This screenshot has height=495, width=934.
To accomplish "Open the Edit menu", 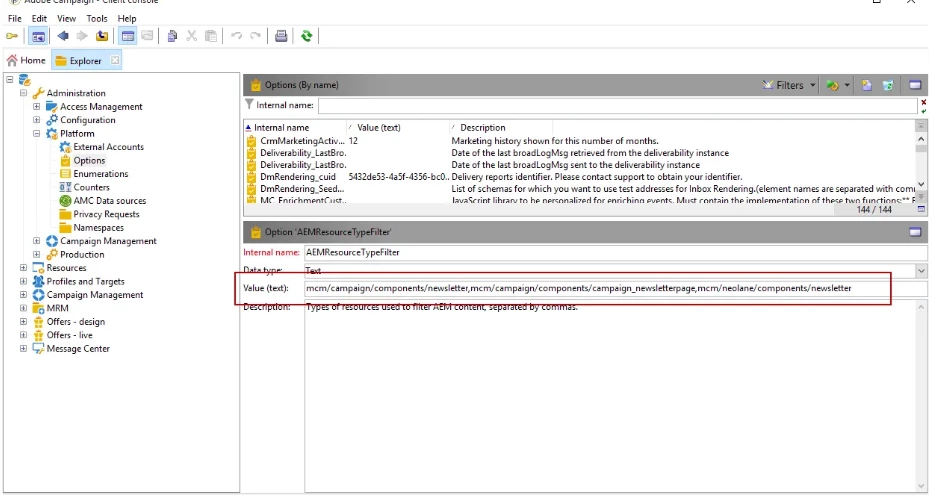I will coord(39,18).
